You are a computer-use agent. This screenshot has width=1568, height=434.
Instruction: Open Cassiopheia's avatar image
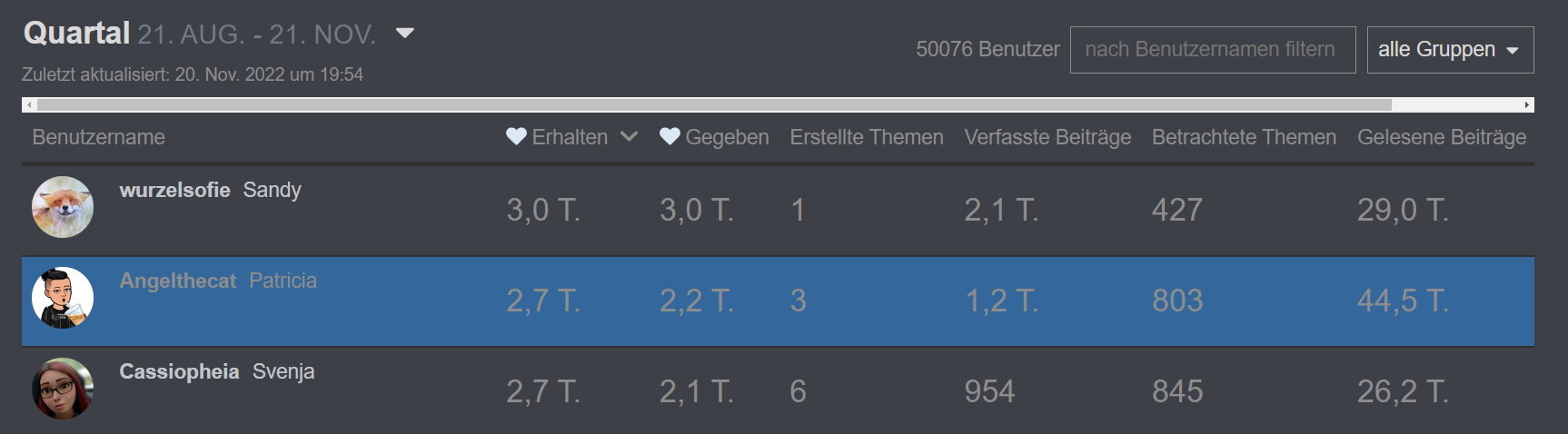click(63, 389)
